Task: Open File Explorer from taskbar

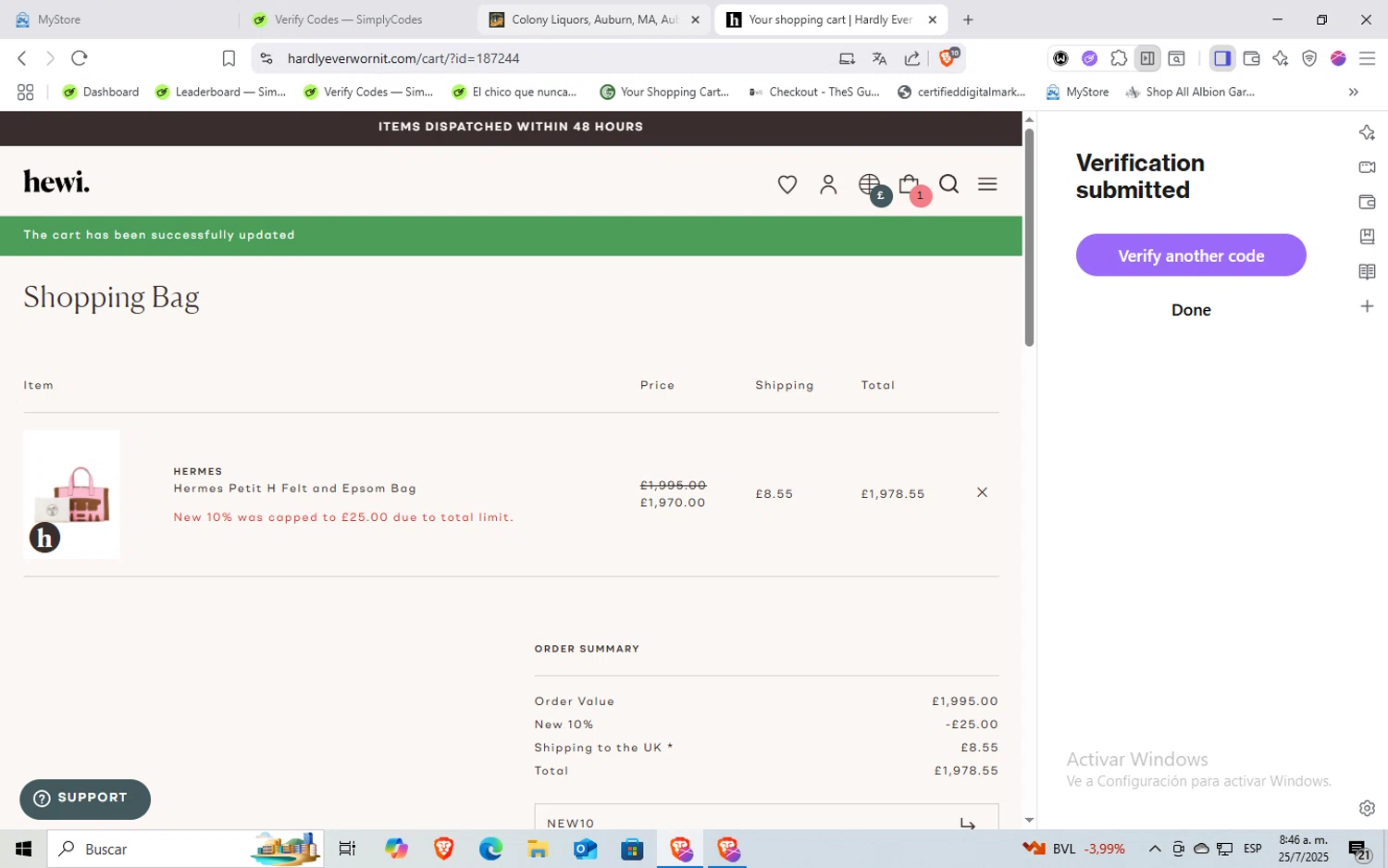Action: click(x=538, y=849)
